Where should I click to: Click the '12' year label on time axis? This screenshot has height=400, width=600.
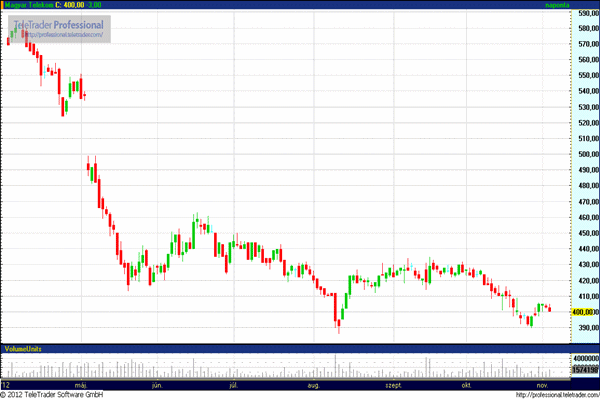pos(7,383)
